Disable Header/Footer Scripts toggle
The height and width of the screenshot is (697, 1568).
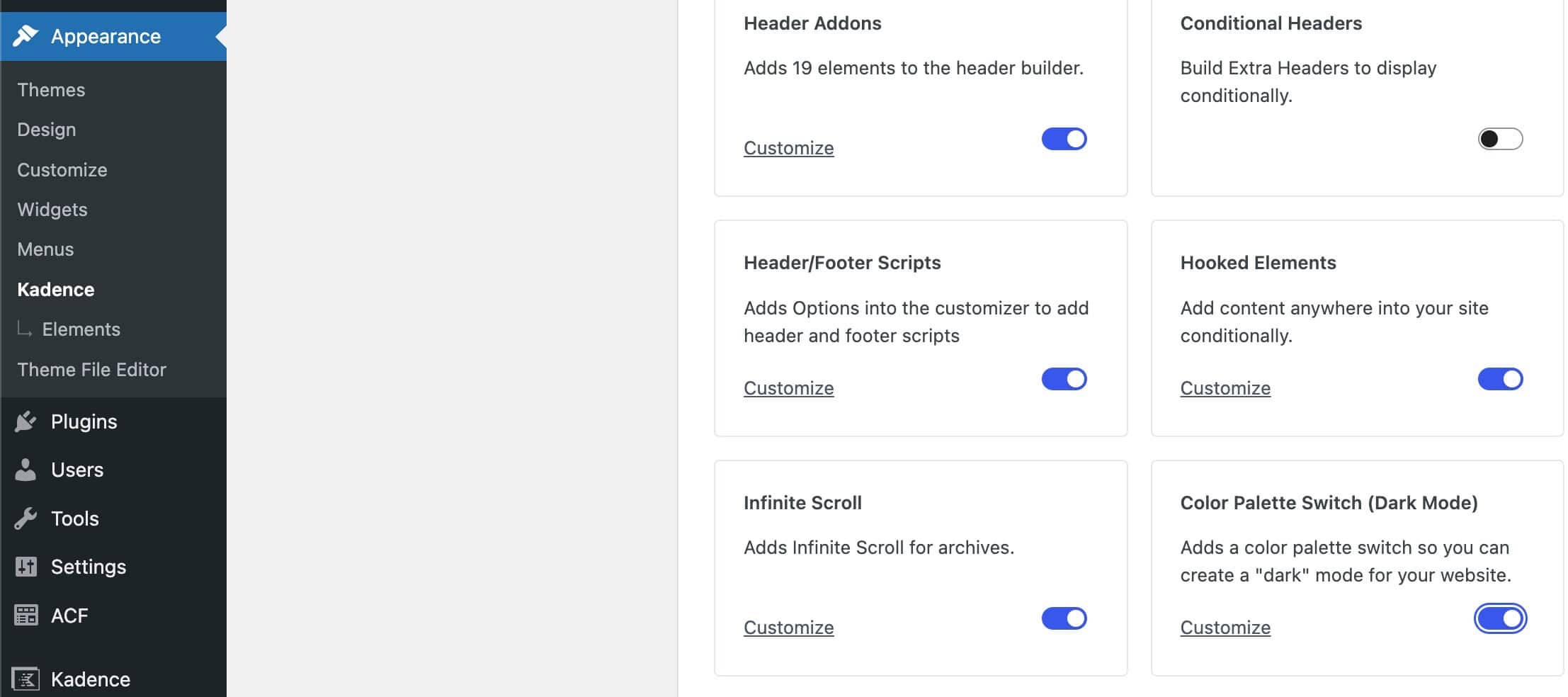pyautogui.click(x=1064, y=379)
